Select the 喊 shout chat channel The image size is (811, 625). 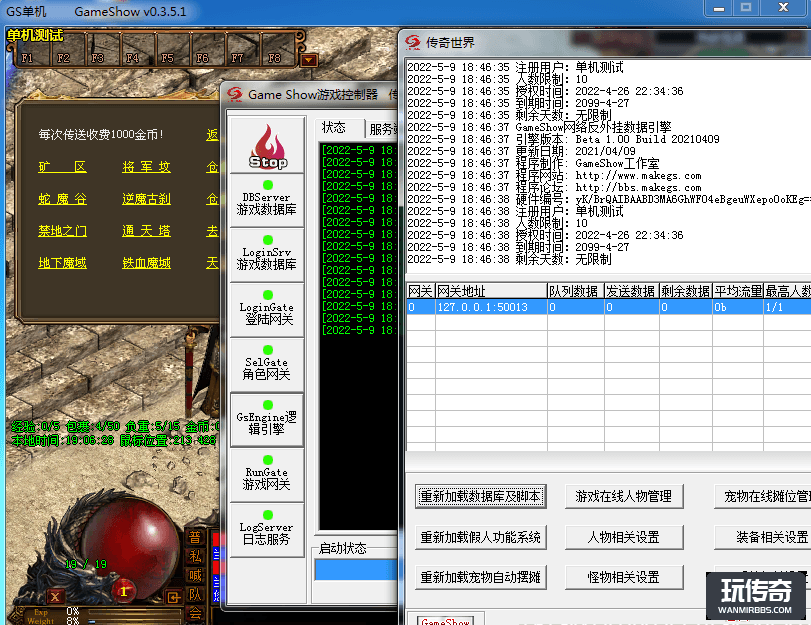195,575
